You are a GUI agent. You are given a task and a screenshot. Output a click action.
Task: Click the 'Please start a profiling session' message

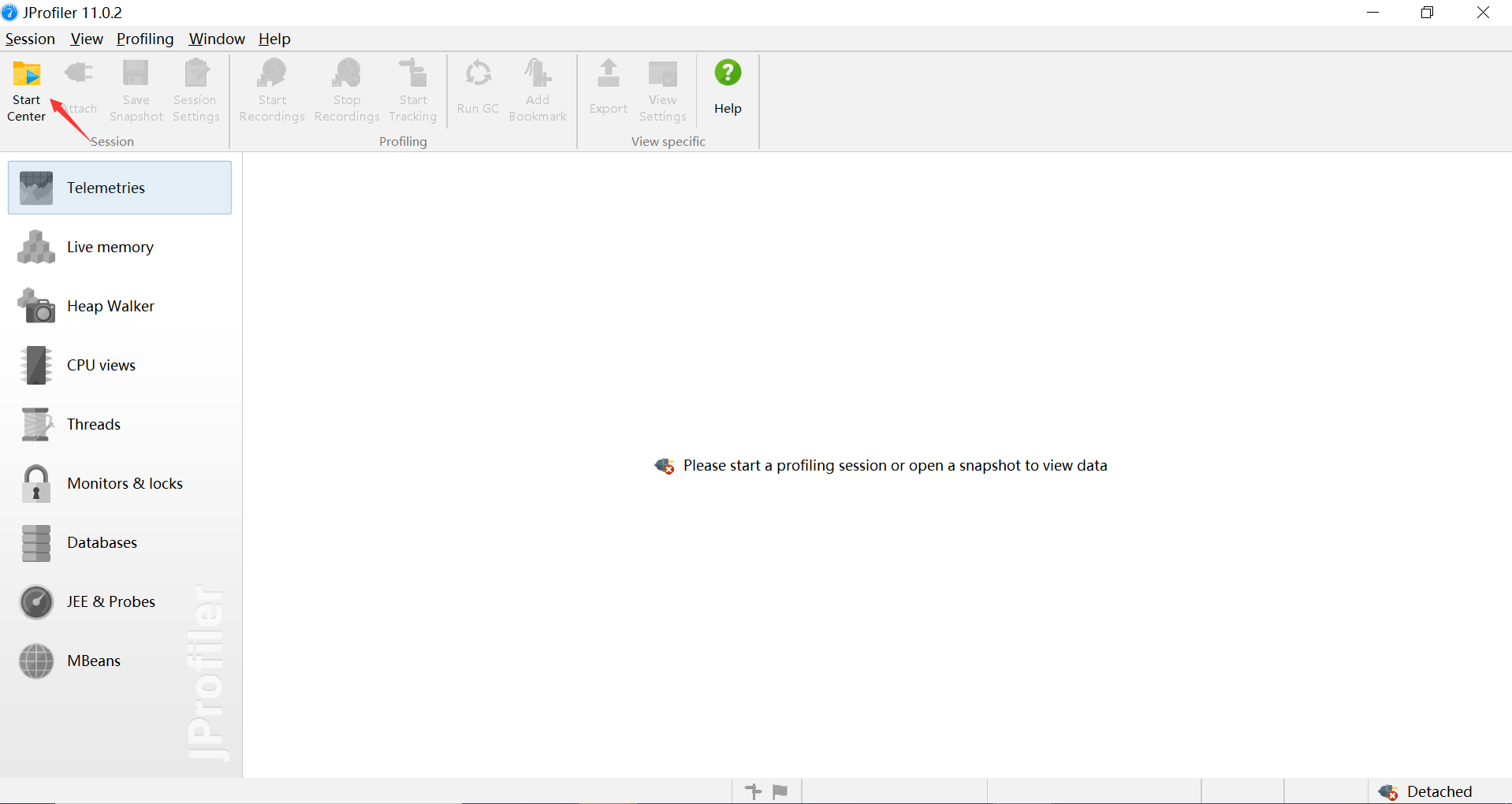[x=880, y=466]
